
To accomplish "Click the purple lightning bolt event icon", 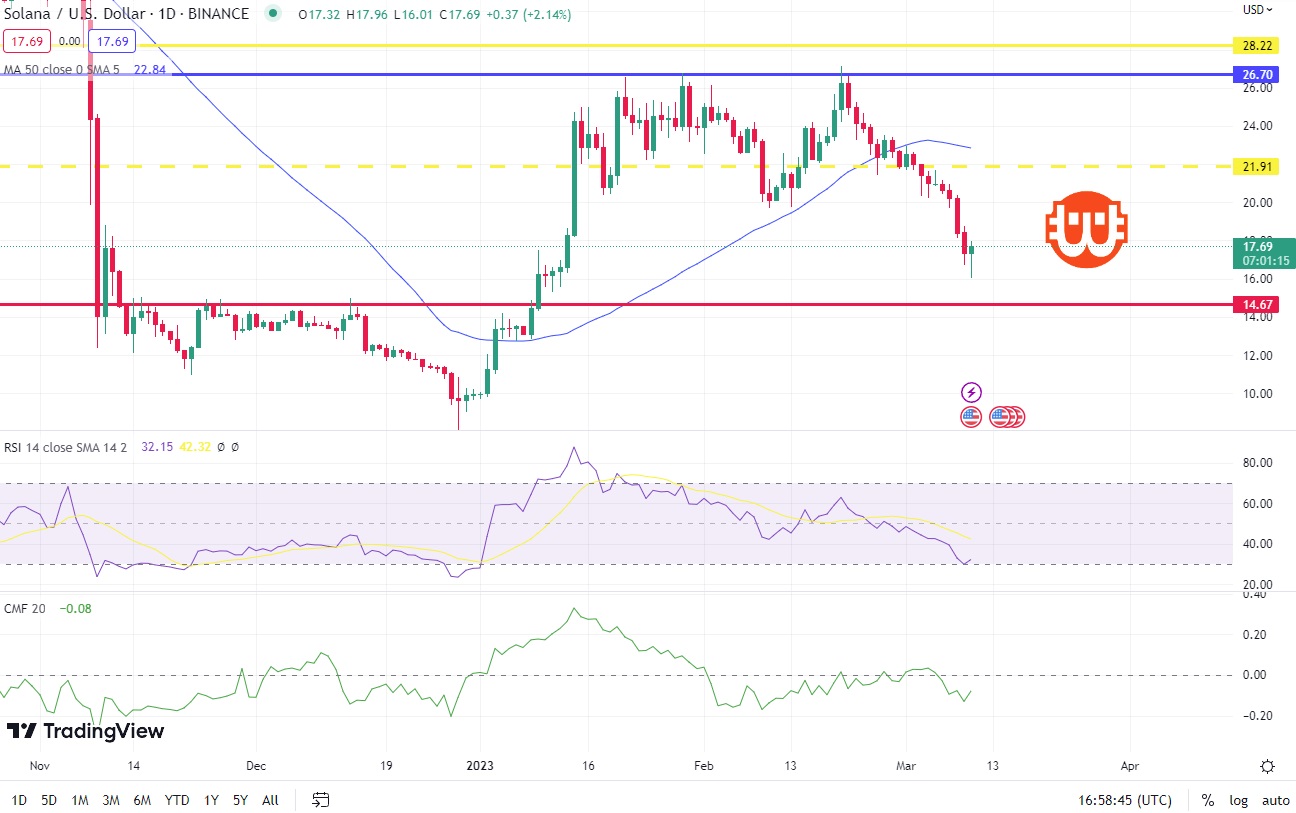I will click(x=971, y=393).
